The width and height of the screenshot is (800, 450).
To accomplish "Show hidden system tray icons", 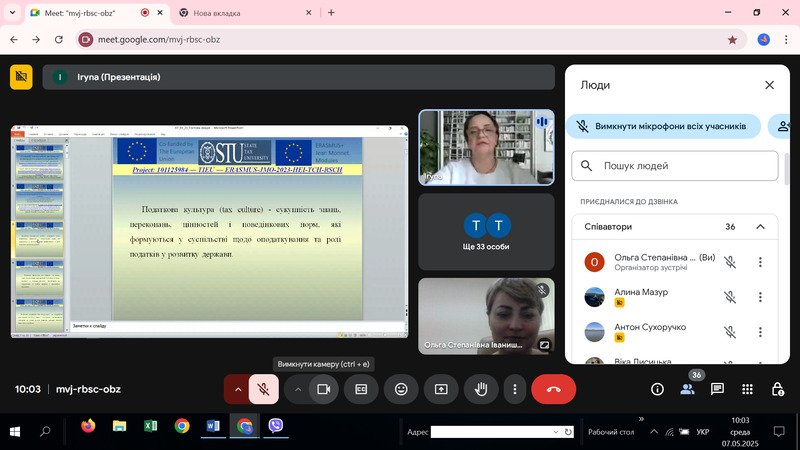I will 654,432.
